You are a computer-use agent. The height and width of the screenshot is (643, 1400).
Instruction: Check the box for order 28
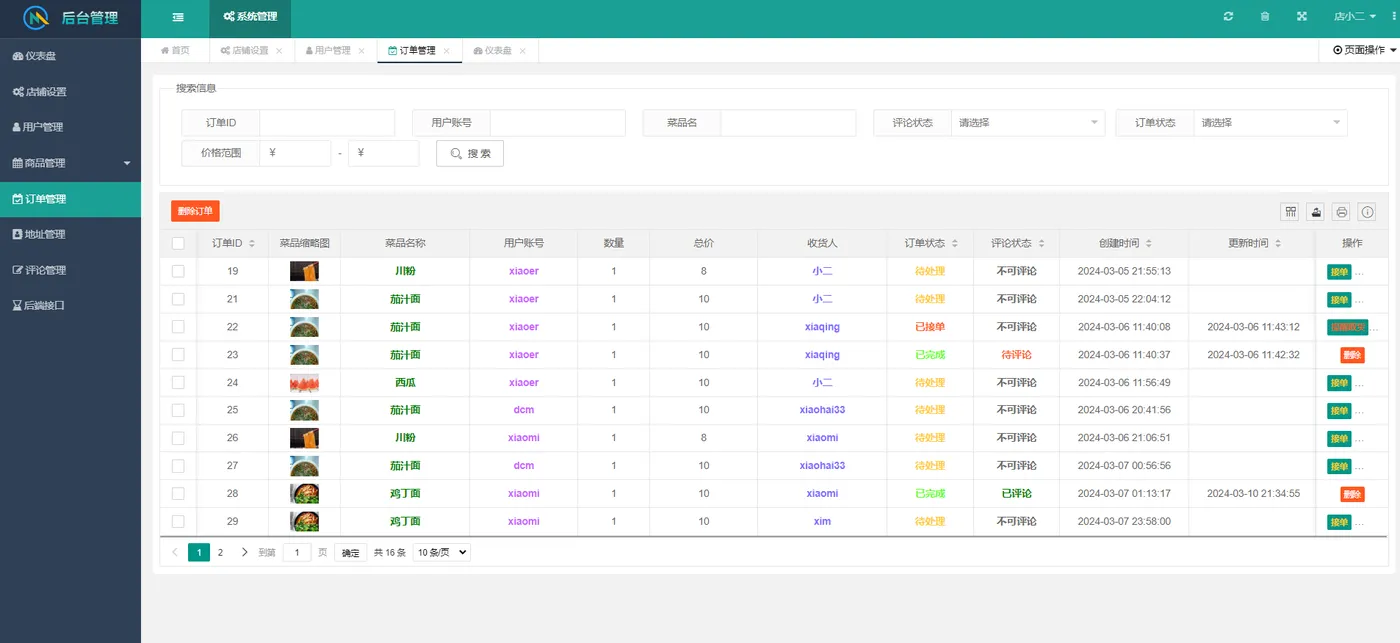pos(178,494)
